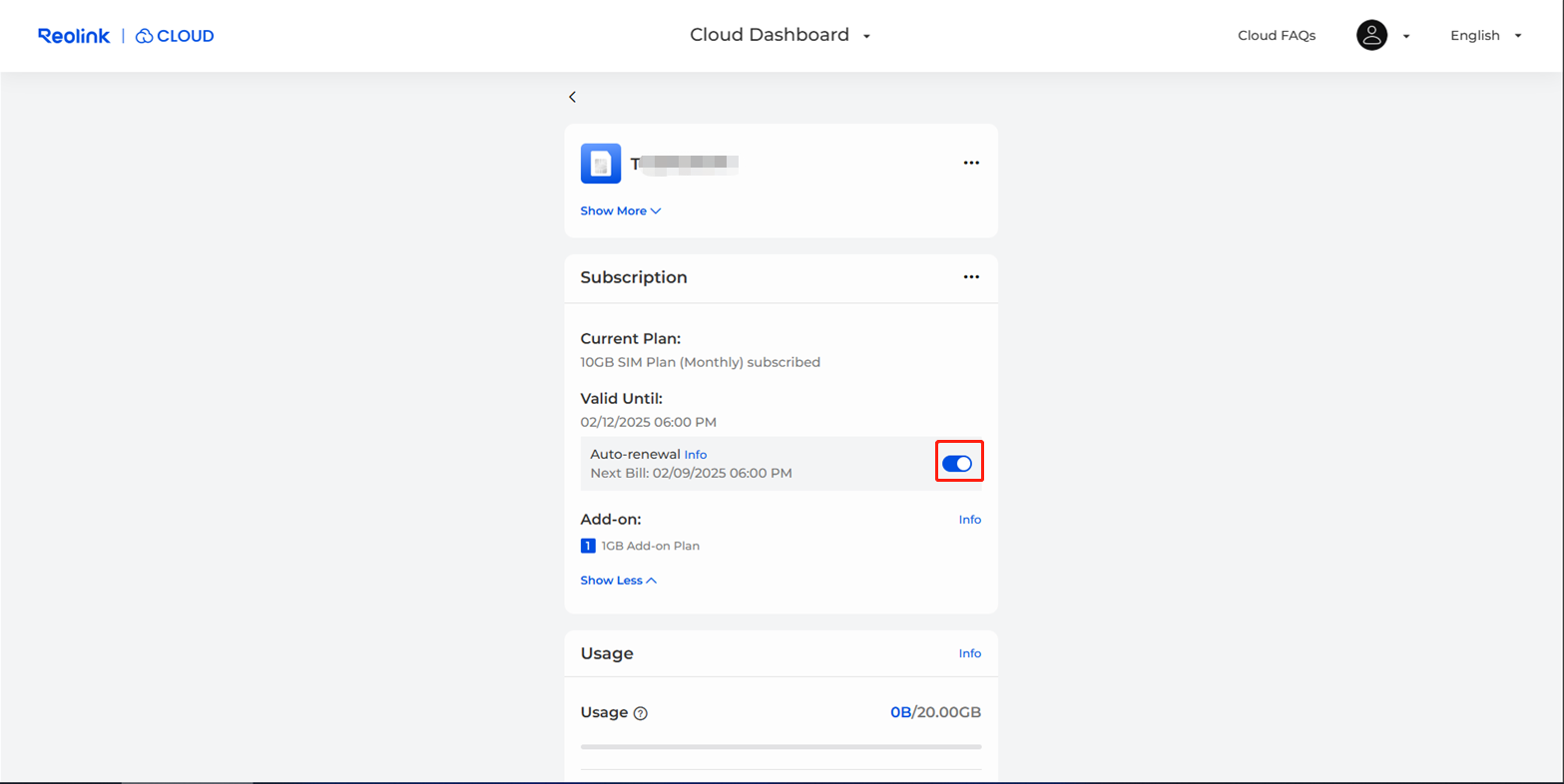Image resolution: width=1564 pixels, height=784 pixels.
Task: Expand the account dropdown arrow
Action: pos(1406,36)
